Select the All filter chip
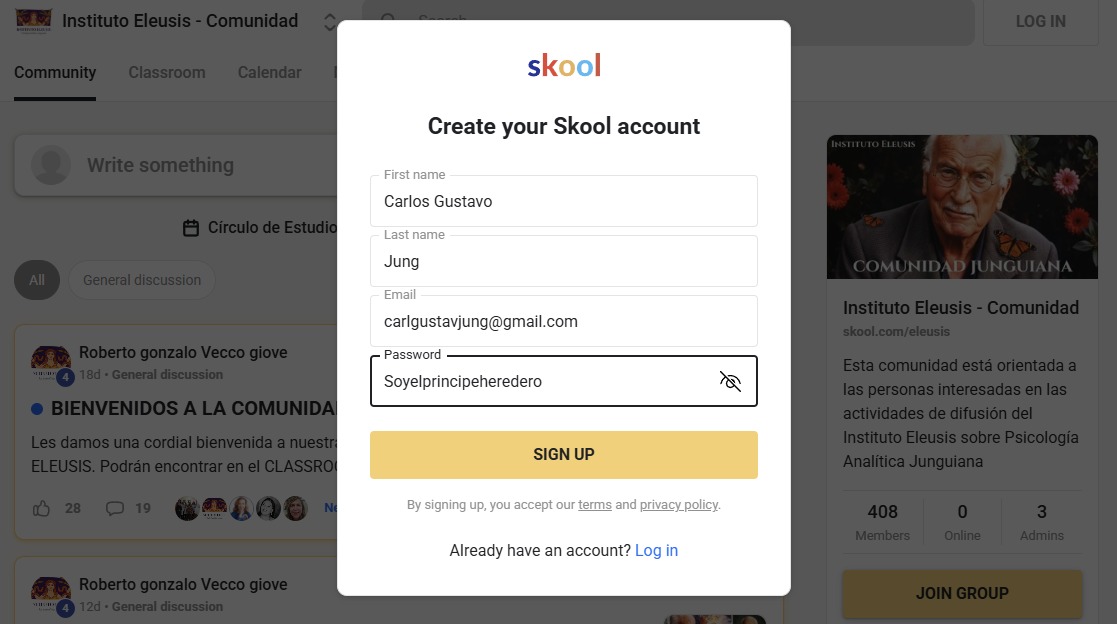Viewport: 1117px width, 624px height. click(x=37, y=280)
